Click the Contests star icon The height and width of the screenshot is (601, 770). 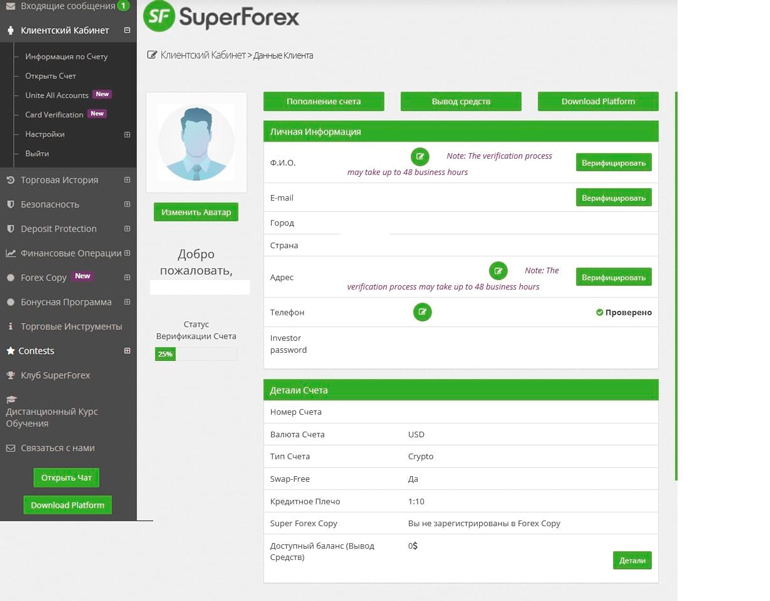(10, 351)
